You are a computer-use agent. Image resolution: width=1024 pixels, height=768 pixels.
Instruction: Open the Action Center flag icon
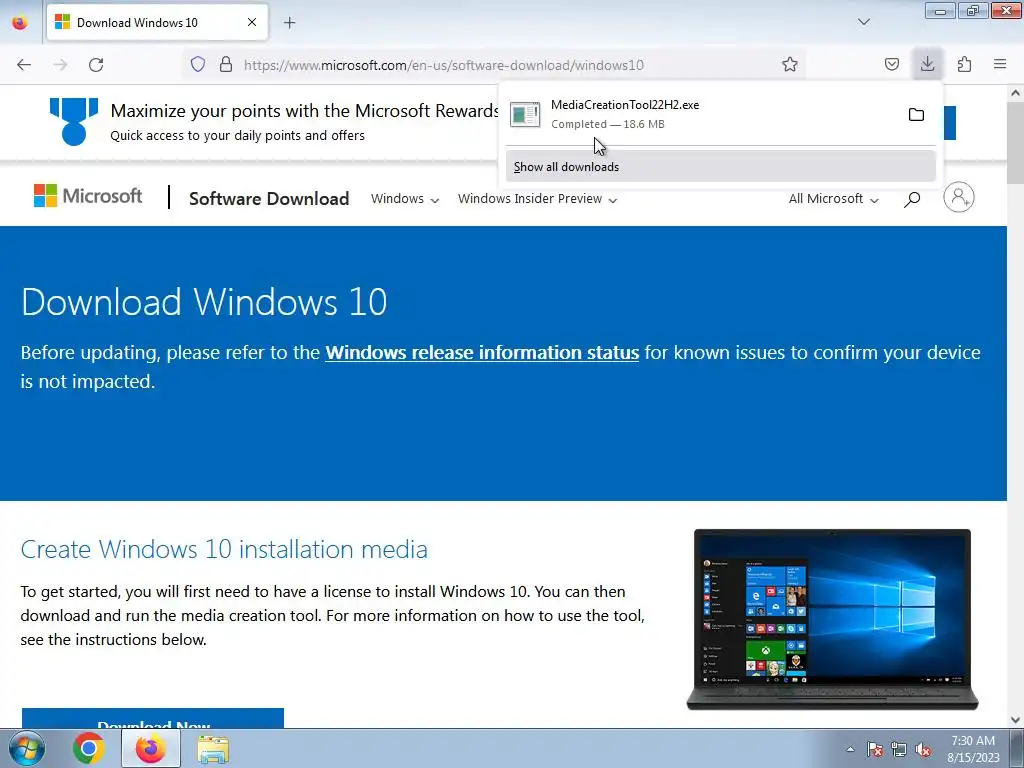pos(874,749)
